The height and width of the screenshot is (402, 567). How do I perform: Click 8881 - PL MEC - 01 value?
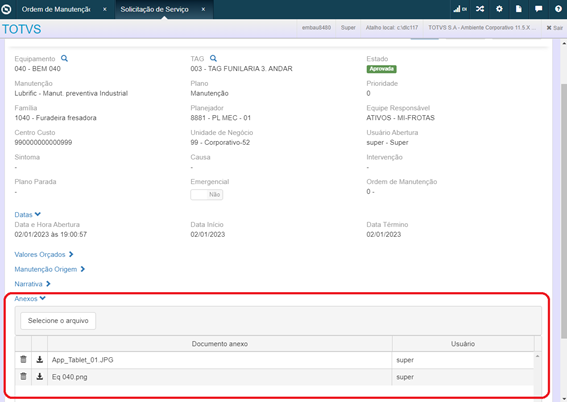tap(221, 118)
